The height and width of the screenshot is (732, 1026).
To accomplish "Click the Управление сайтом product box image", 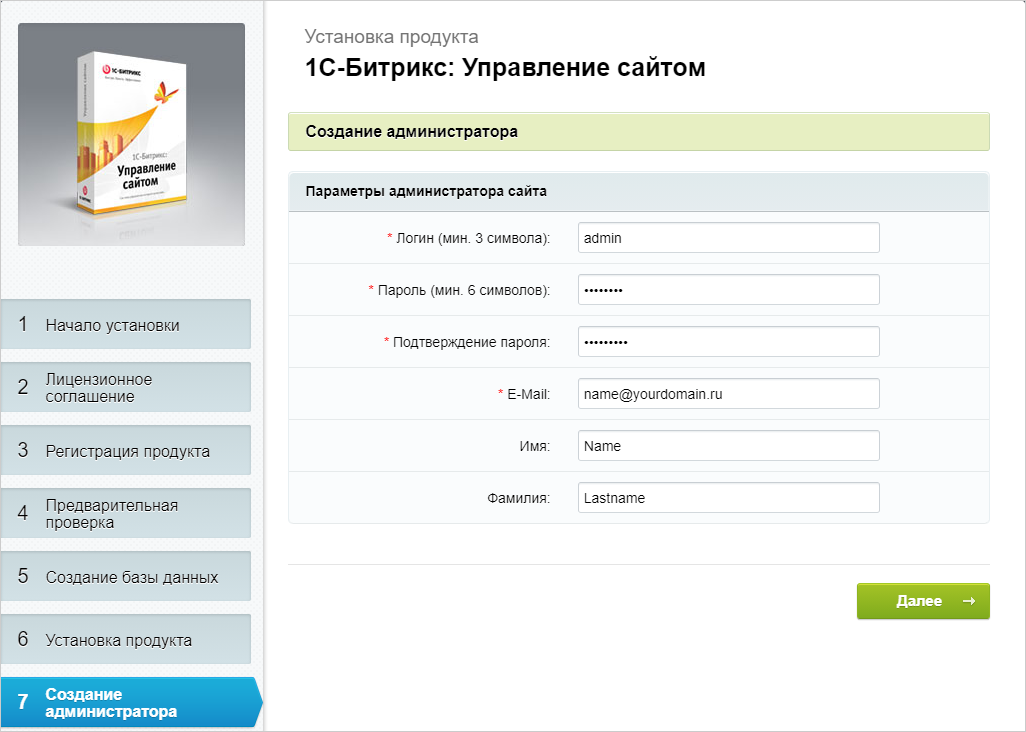I will point(130,135).
